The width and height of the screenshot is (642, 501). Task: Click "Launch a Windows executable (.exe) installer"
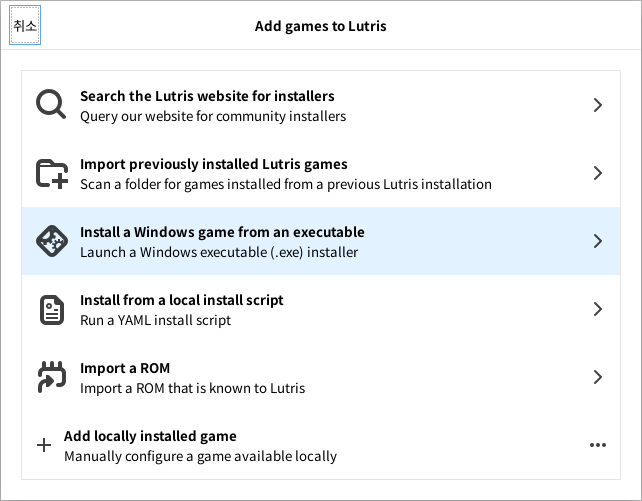coord(219,252)
